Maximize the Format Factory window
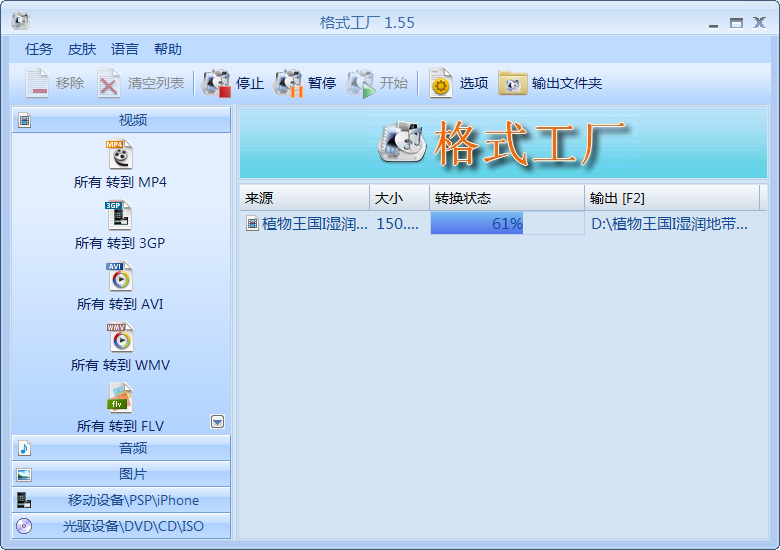Viewport: 780px width, 550px height. tap(736, 23)
